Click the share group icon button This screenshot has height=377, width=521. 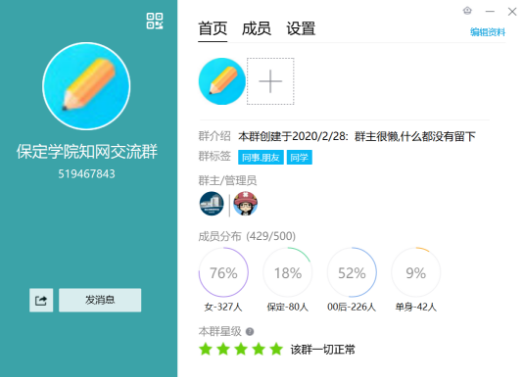(x=41, y=300)
